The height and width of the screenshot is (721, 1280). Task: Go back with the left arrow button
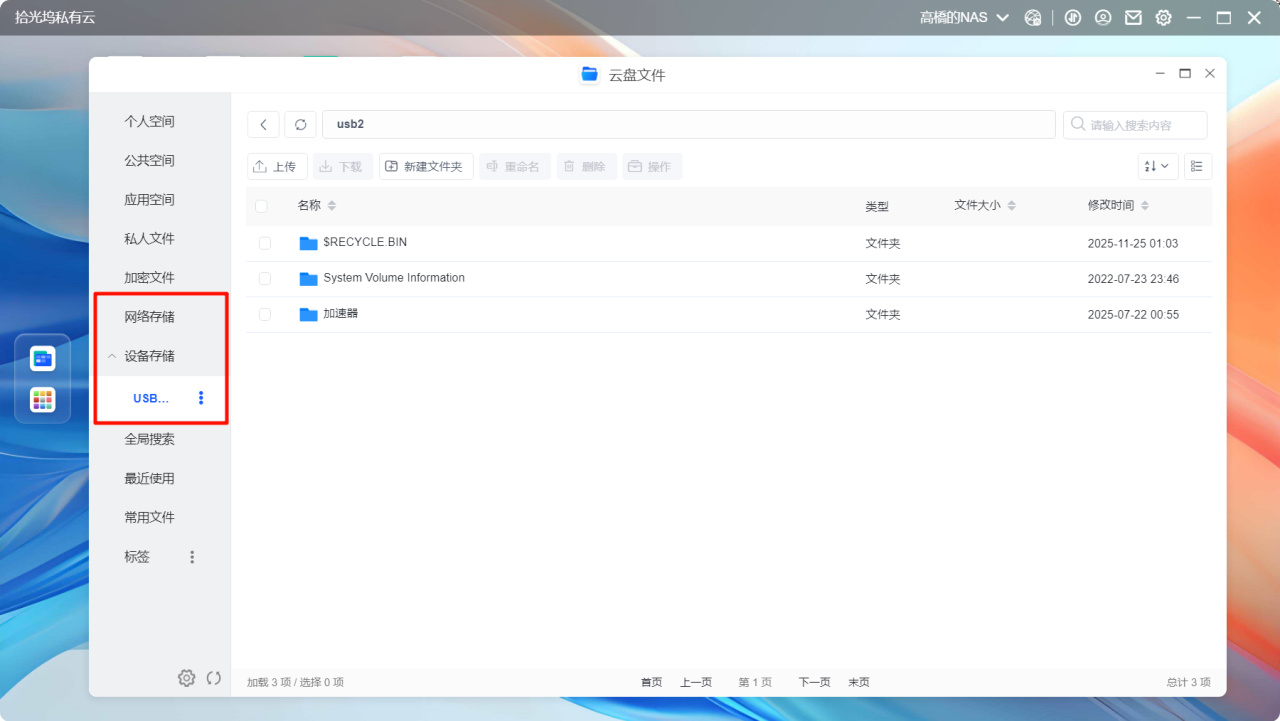click(x=263, y=125)
